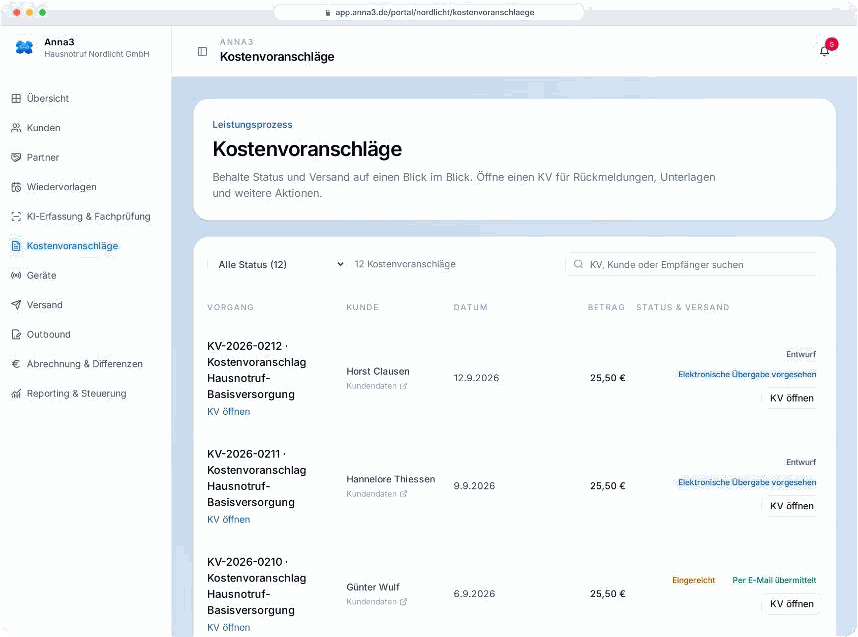Click the Partner handshake icon
858x637 pixels.
tap(16, 158)
